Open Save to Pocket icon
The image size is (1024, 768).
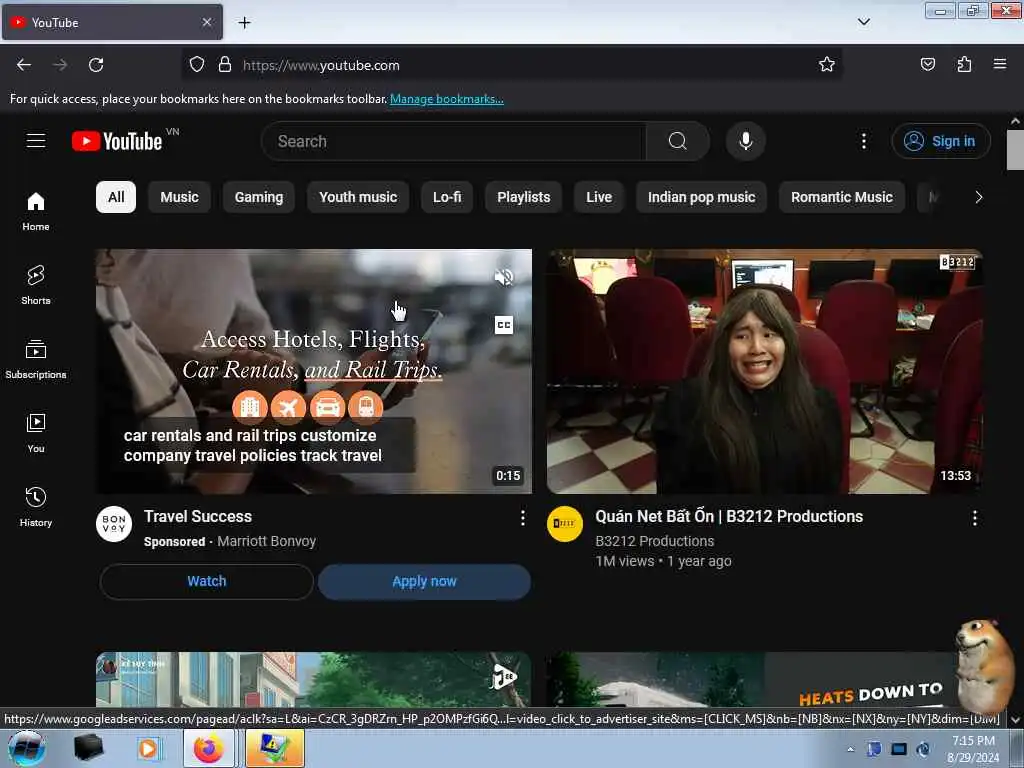927,64
